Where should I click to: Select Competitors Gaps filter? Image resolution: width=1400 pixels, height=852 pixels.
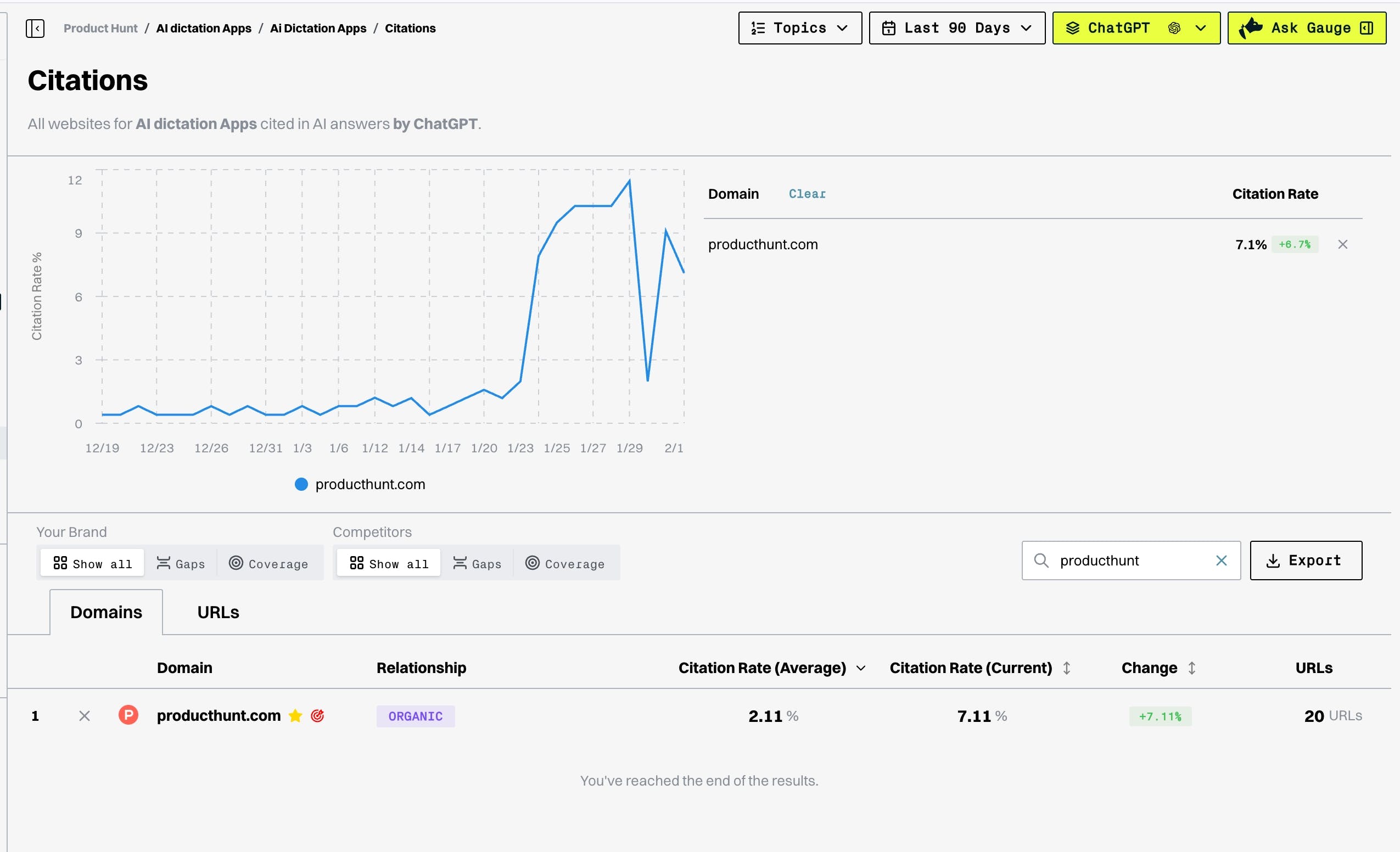click(477, 563)
